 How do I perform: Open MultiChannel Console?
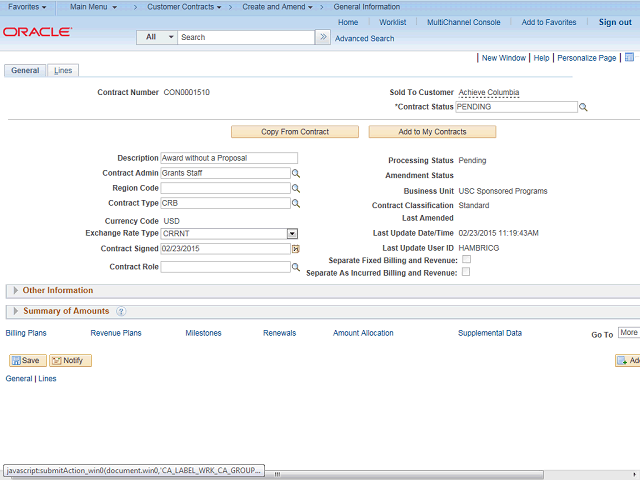[464, 22]
